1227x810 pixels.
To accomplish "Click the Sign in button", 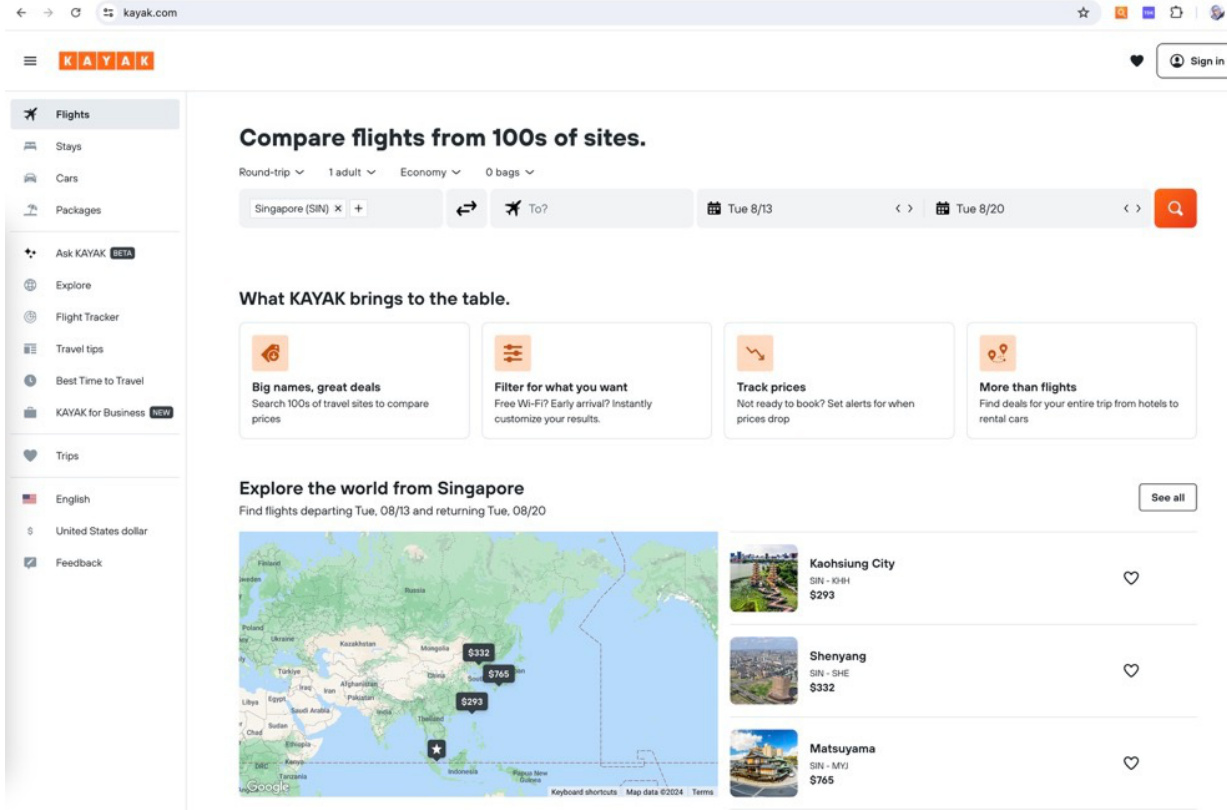I will tap(1194, 61).
